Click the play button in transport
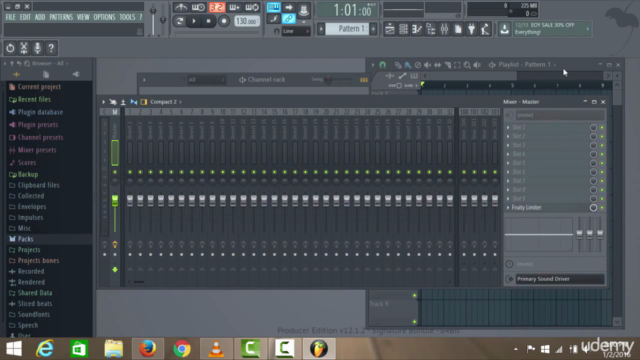The height and width of the screenshot is (360, 640). pyautogui.click(x=194, y=21)
